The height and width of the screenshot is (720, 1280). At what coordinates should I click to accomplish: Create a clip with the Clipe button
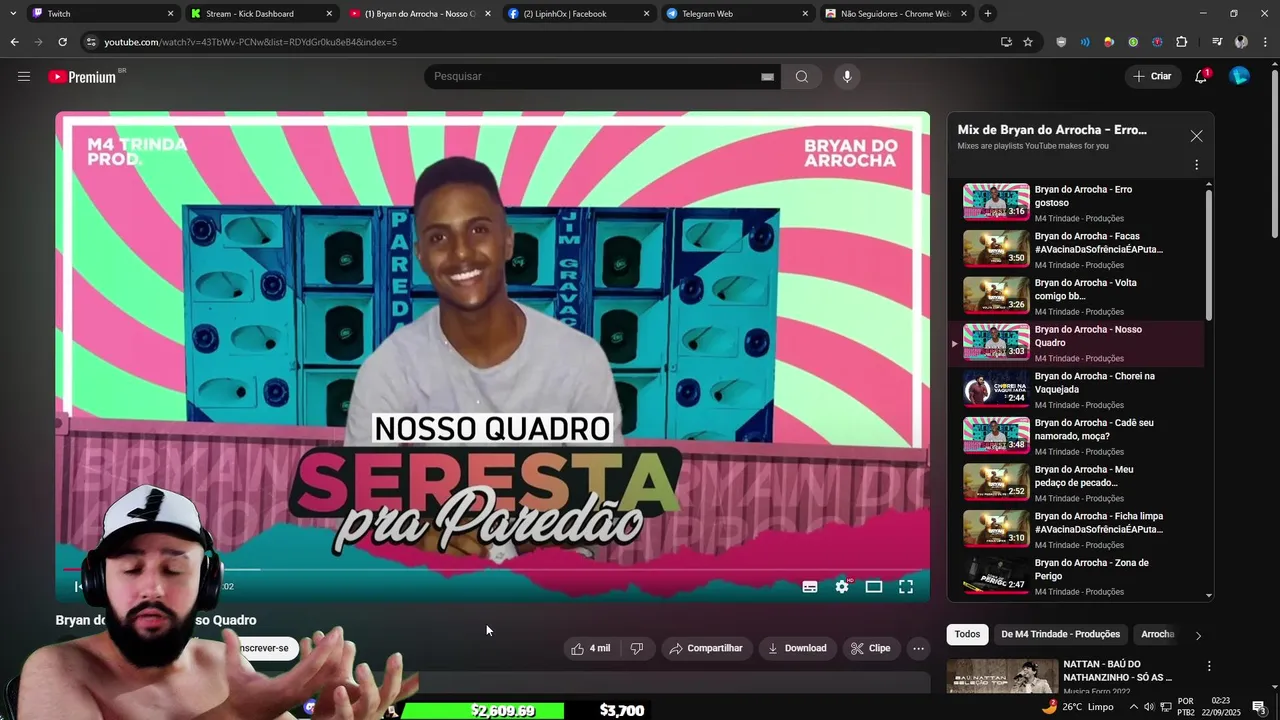pyautogui.click(x=870, y=648)
